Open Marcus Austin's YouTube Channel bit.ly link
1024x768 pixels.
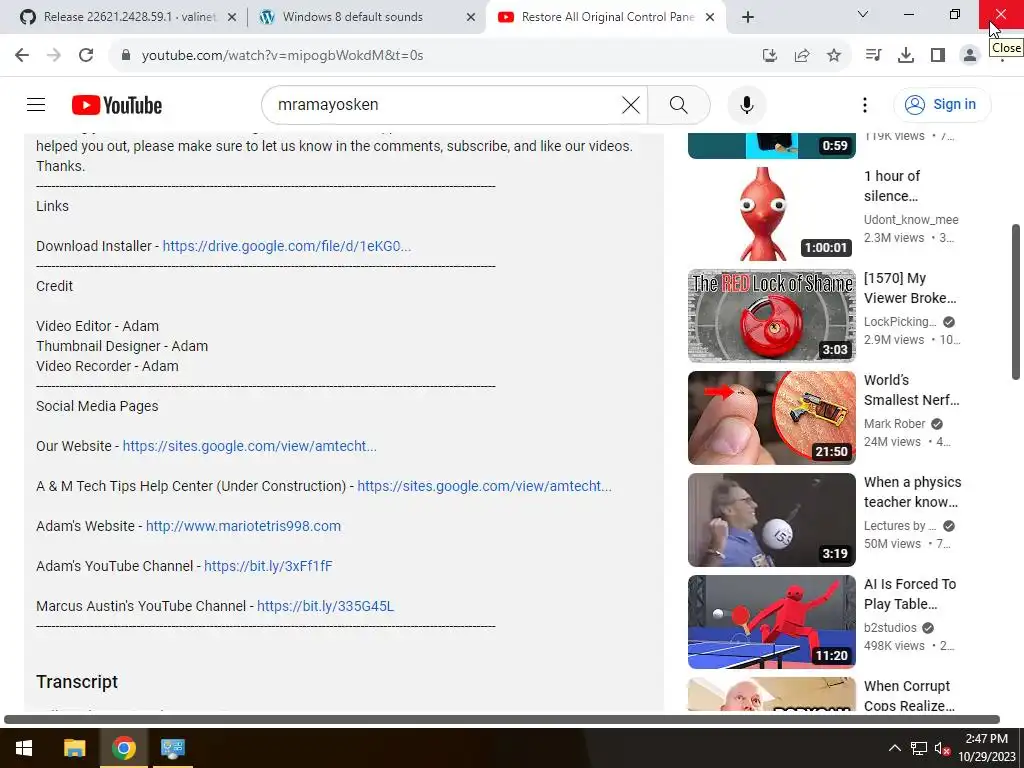click(x=325, y=606)
